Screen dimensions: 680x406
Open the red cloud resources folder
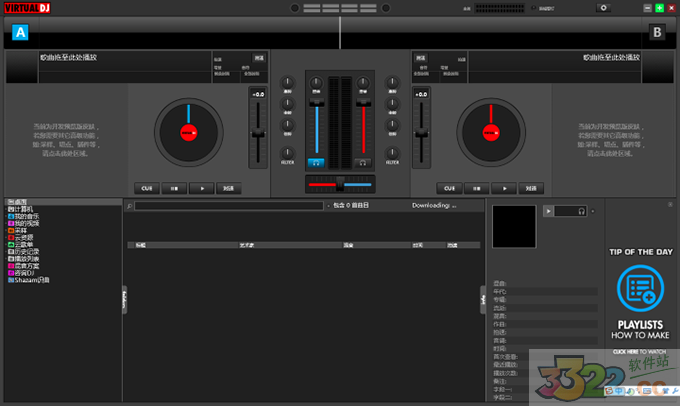(20, 238)
